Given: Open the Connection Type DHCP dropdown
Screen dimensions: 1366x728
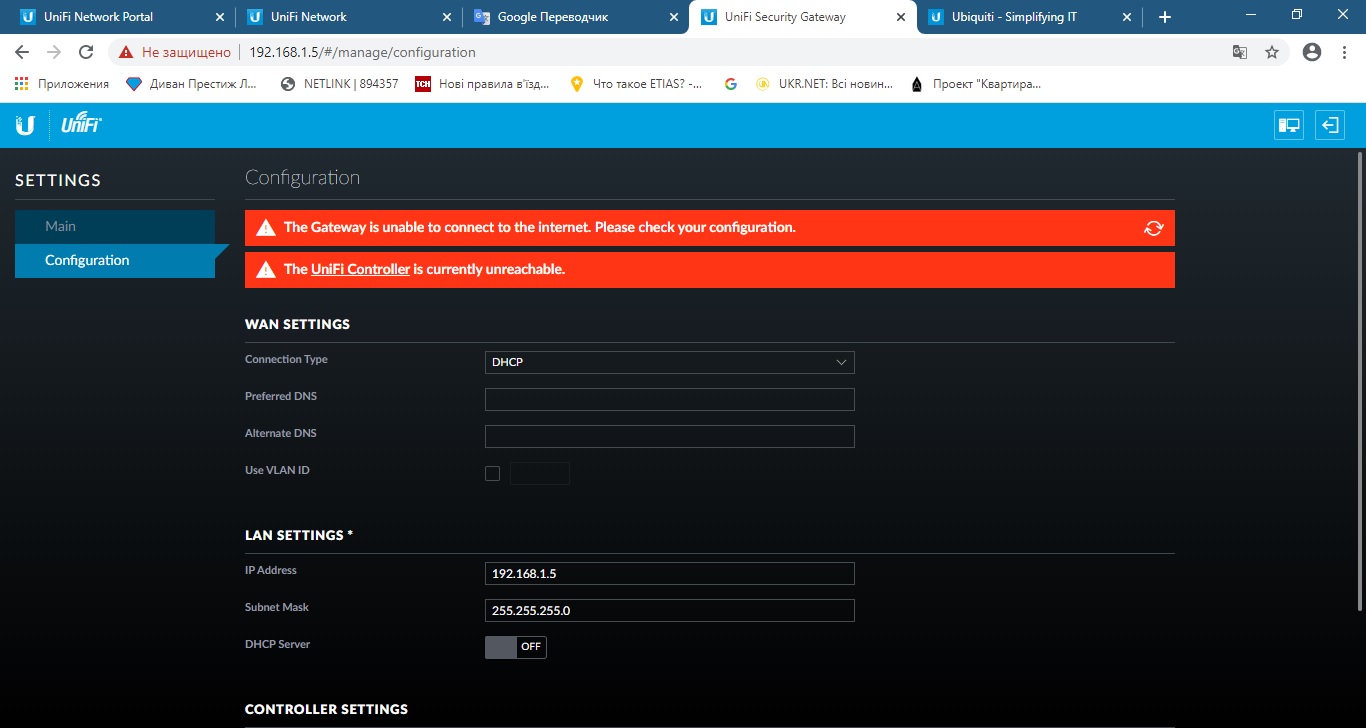Looking at the screenshot, I should 670,362.
